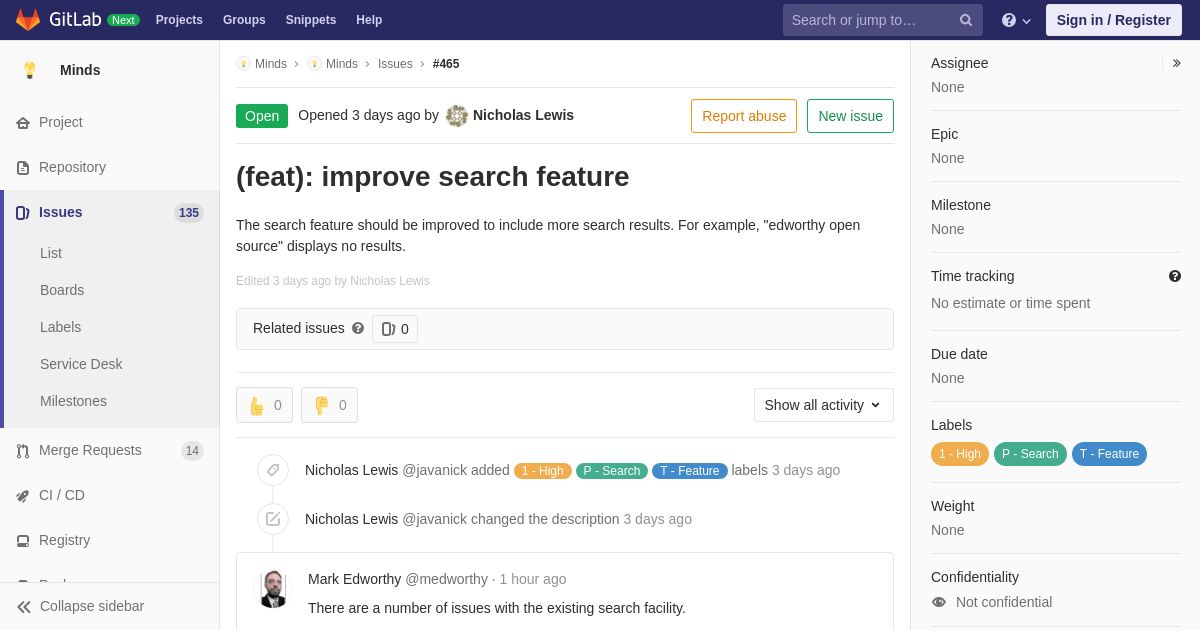Click first Minds breadcrumb bulb icon
Screen dimensions: 1200x630
[x=244, y=64]
